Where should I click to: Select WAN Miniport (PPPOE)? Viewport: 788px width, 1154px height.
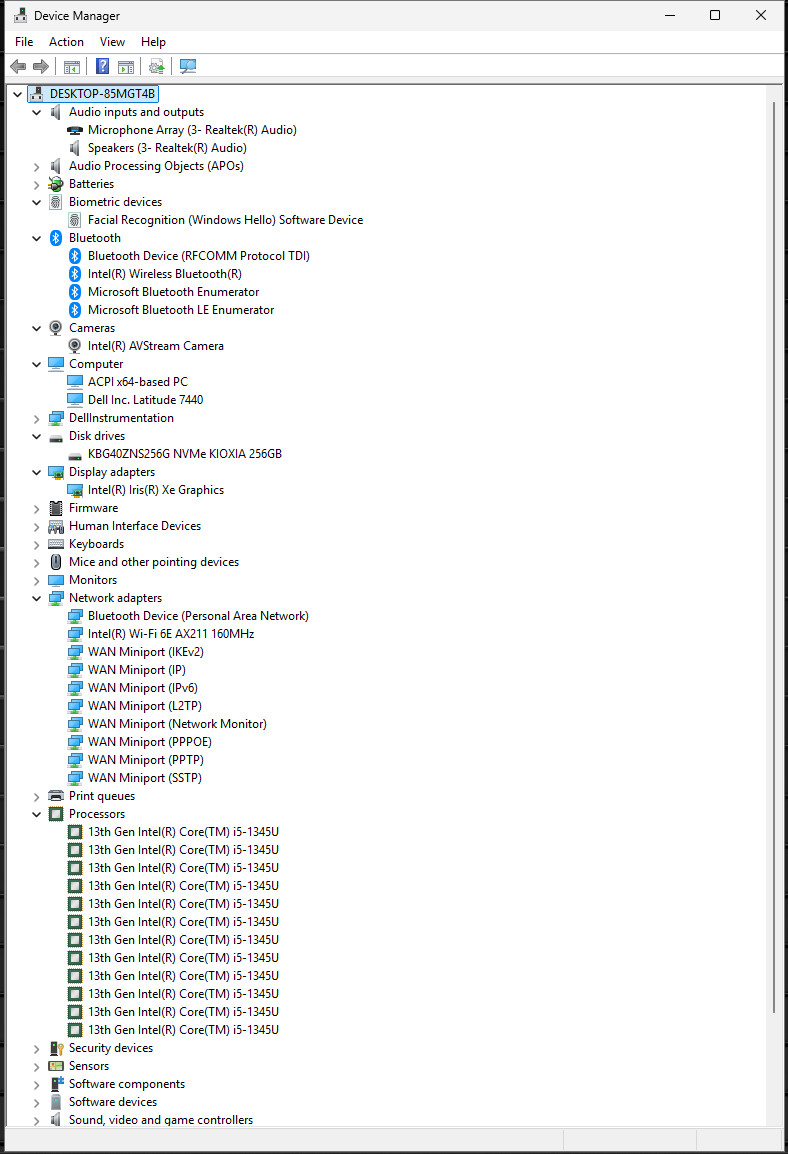[150, 742]
